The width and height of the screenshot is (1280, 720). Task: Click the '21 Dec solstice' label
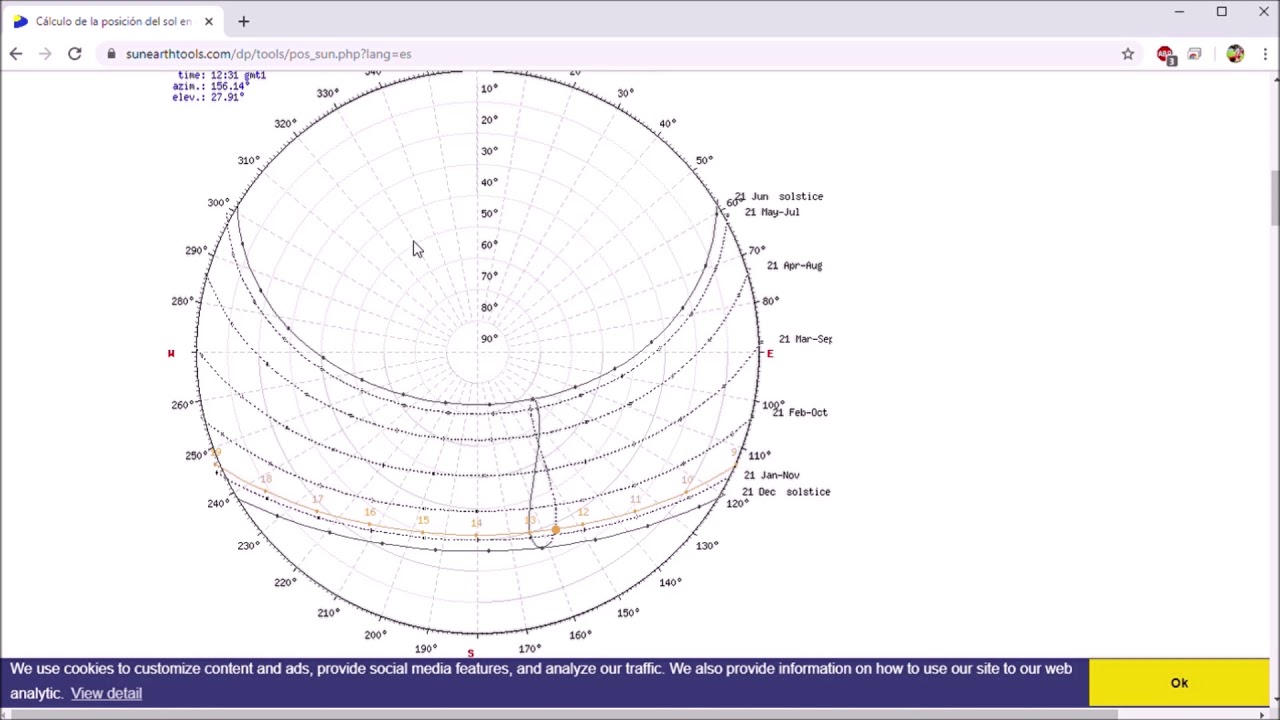pyautogui.click(x=786, y=492)
